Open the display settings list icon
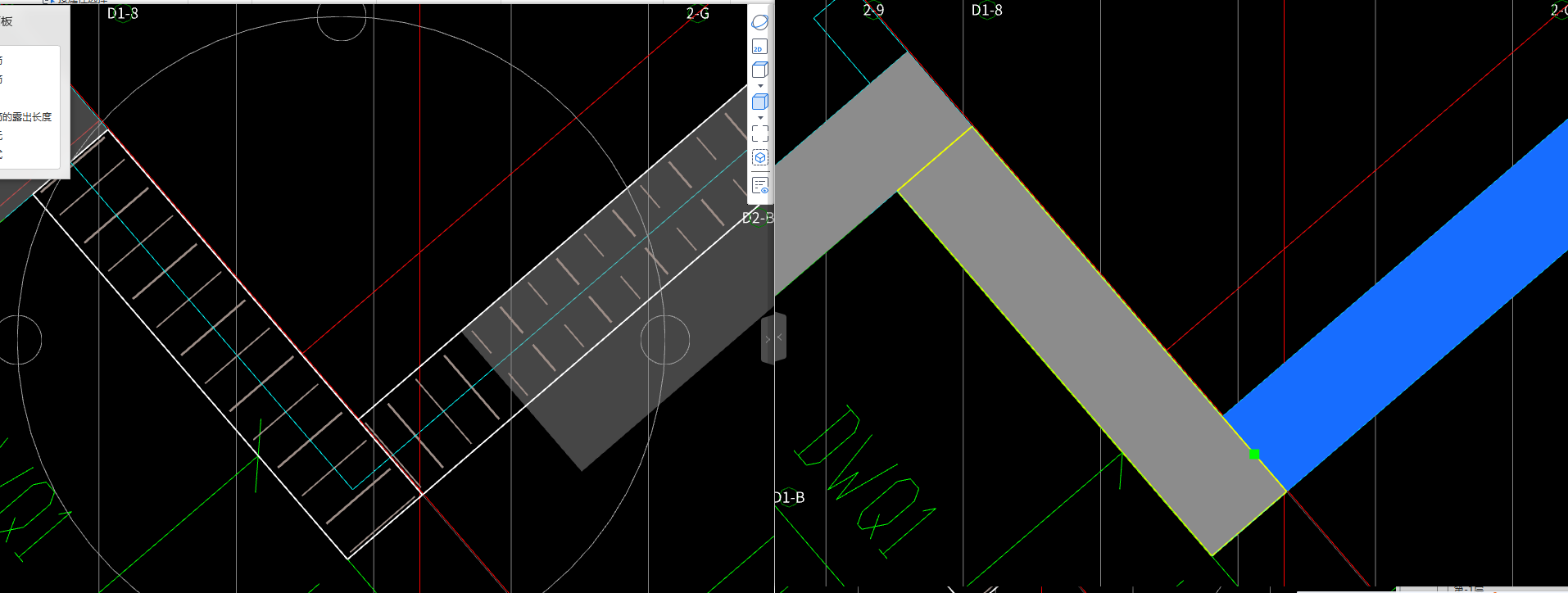 (760, 186)
